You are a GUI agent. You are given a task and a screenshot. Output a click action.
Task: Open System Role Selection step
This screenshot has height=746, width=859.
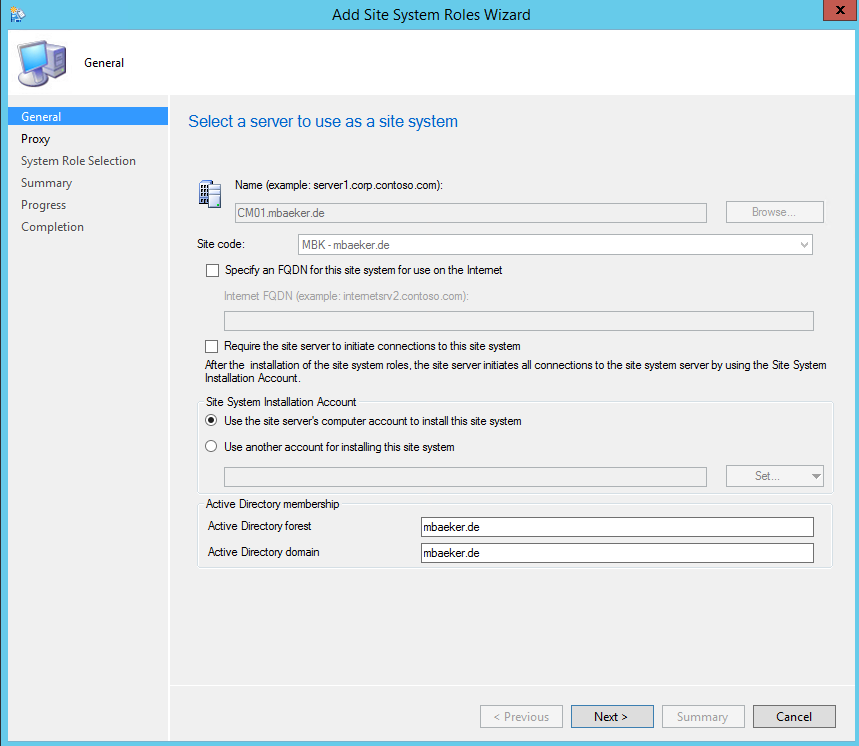pyautogui.click(x=78, y=161)
